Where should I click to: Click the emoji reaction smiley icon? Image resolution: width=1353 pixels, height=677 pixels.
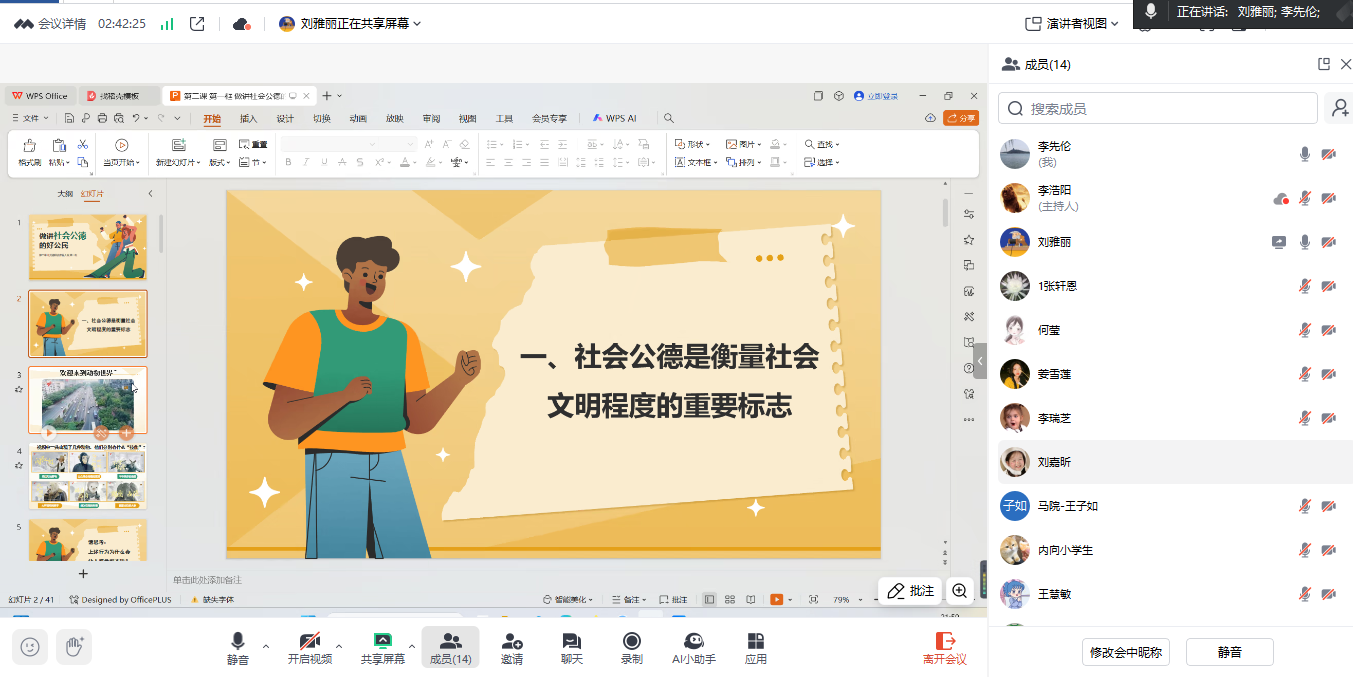tap(31, 647)
